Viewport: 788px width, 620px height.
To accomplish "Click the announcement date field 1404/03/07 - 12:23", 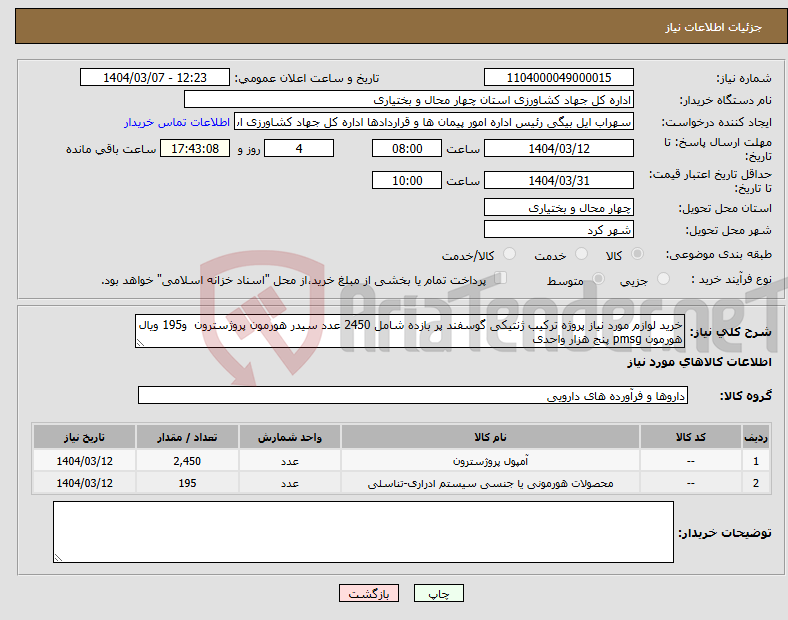I will pos(155,77).
